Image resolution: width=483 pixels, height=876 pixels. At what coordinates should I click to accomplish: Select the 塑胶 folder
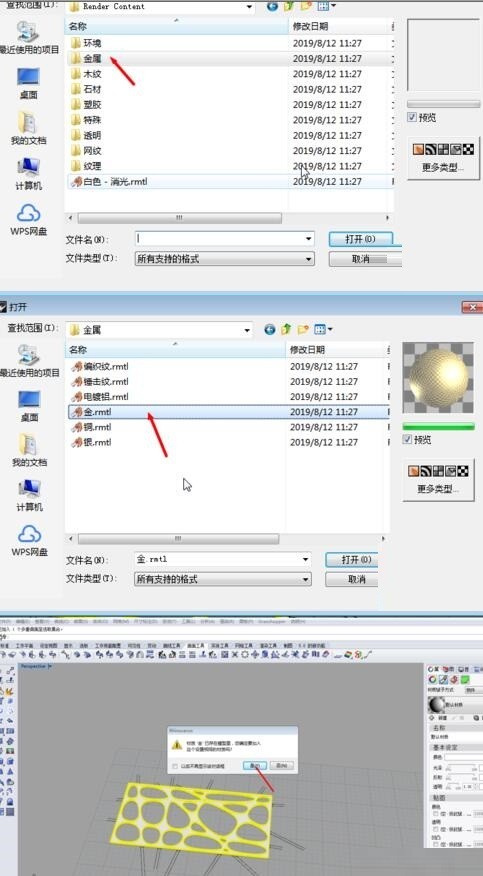(86, 104)
